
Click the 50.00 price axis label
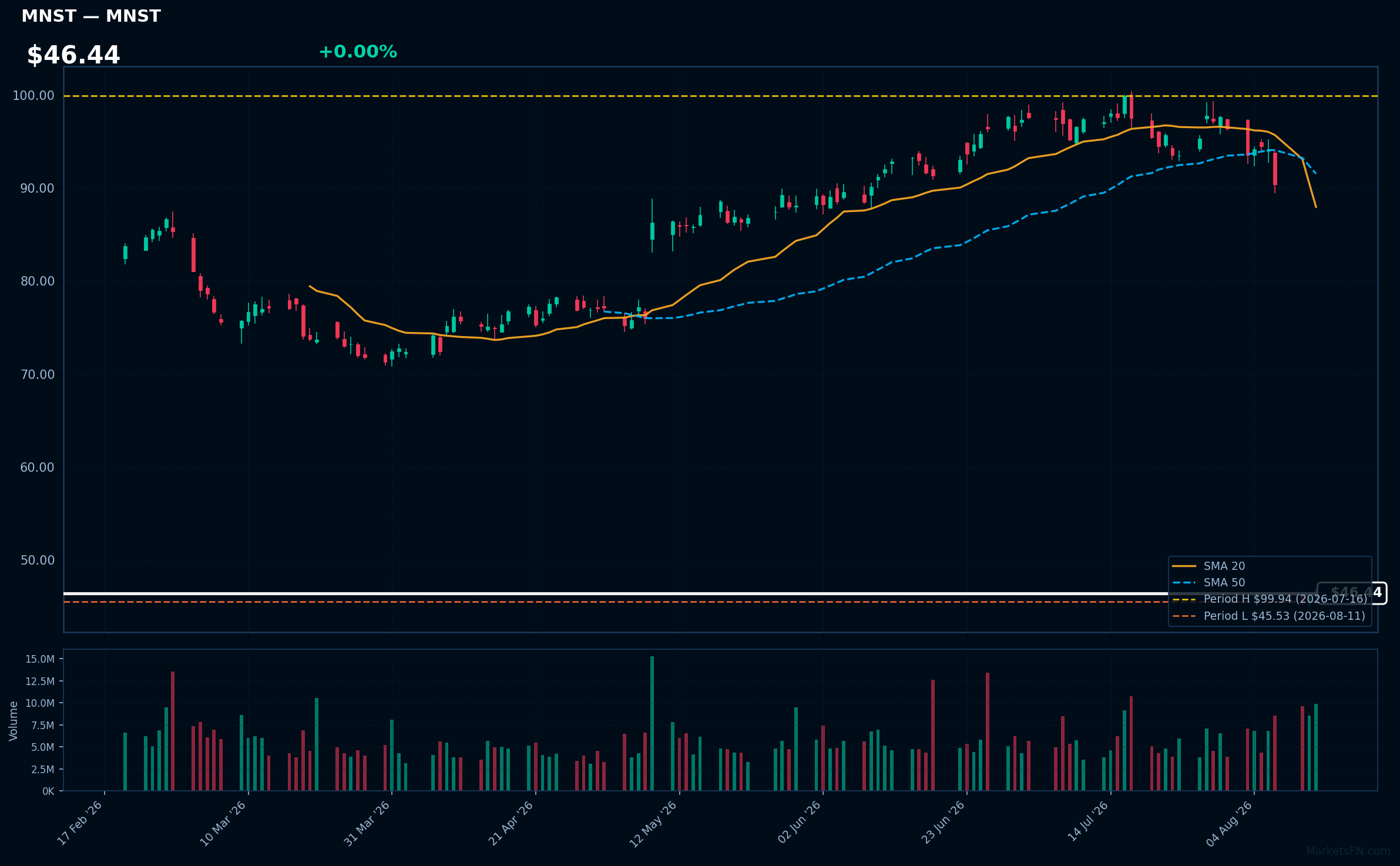37,560
